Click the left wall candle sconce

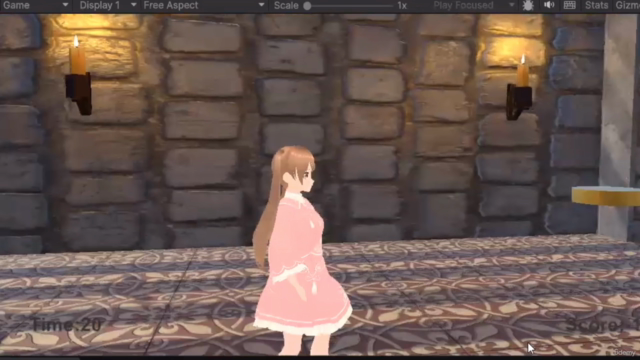coord(78,76)
